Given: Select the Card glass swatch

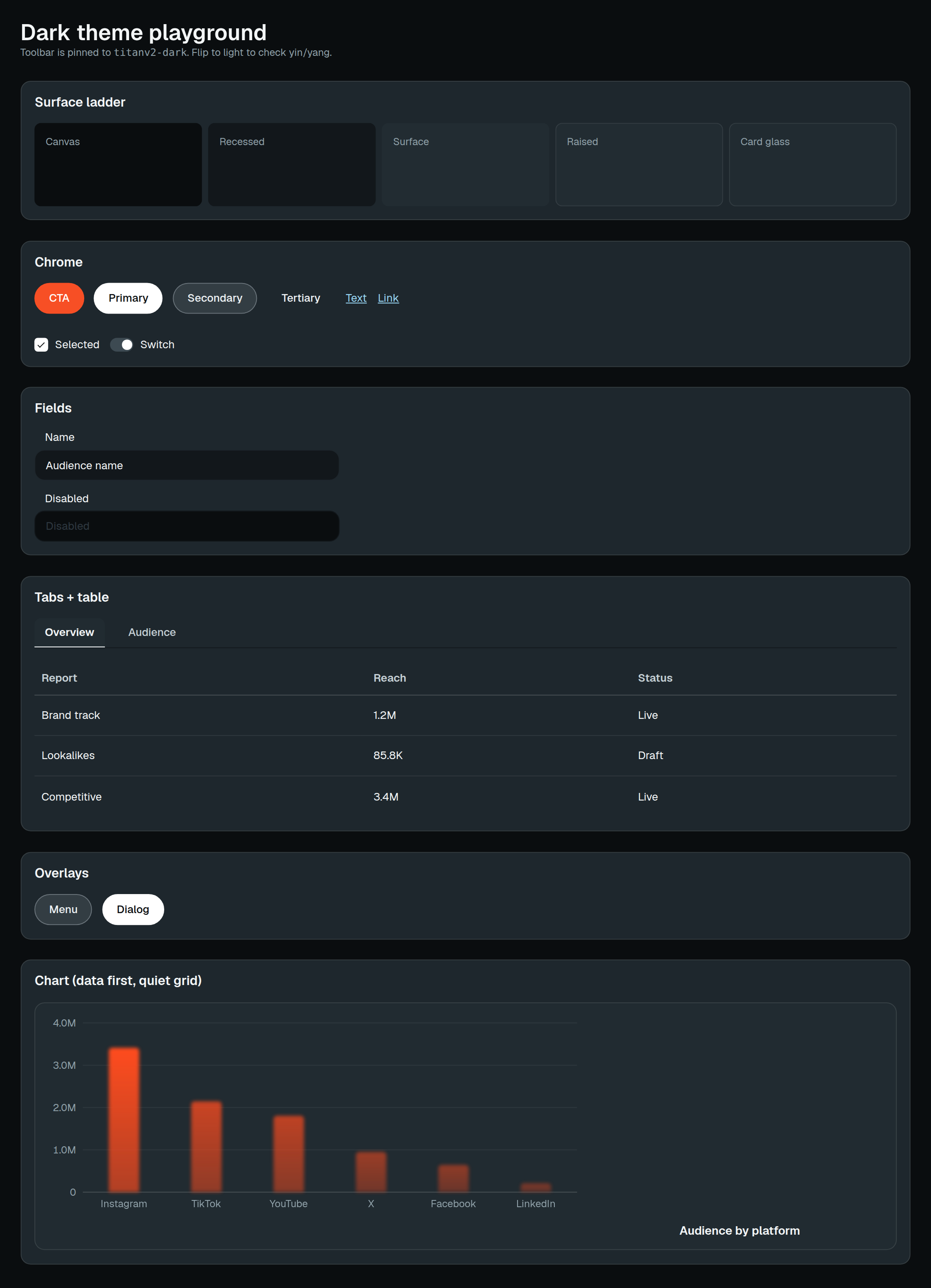Looking at the screenshot, I should [x=813, y=165].
